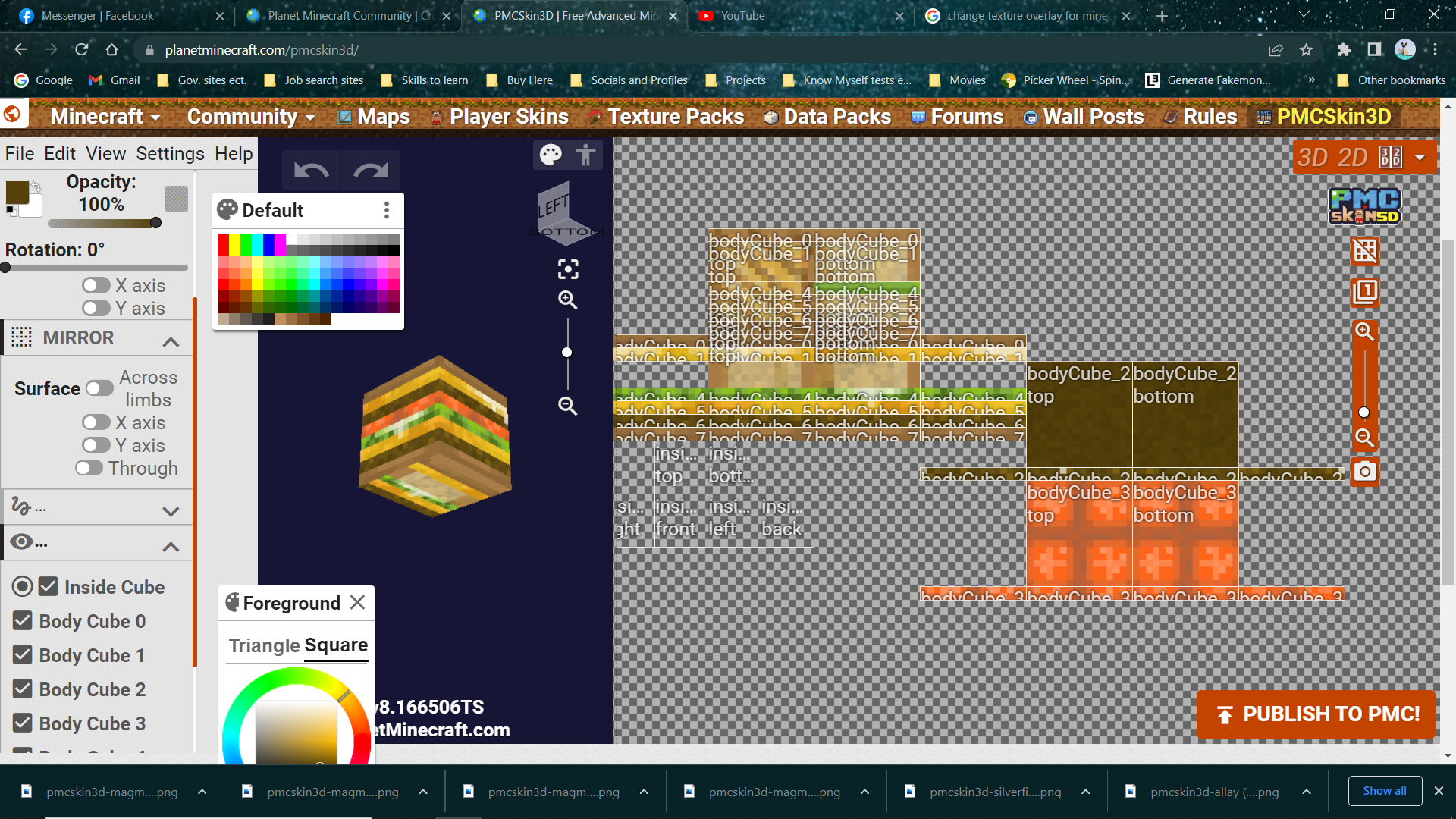Image resolution: width=1456 pixels, height=819 pixels.
Task: Click the center focus view icon
Action: coord(568,269)
